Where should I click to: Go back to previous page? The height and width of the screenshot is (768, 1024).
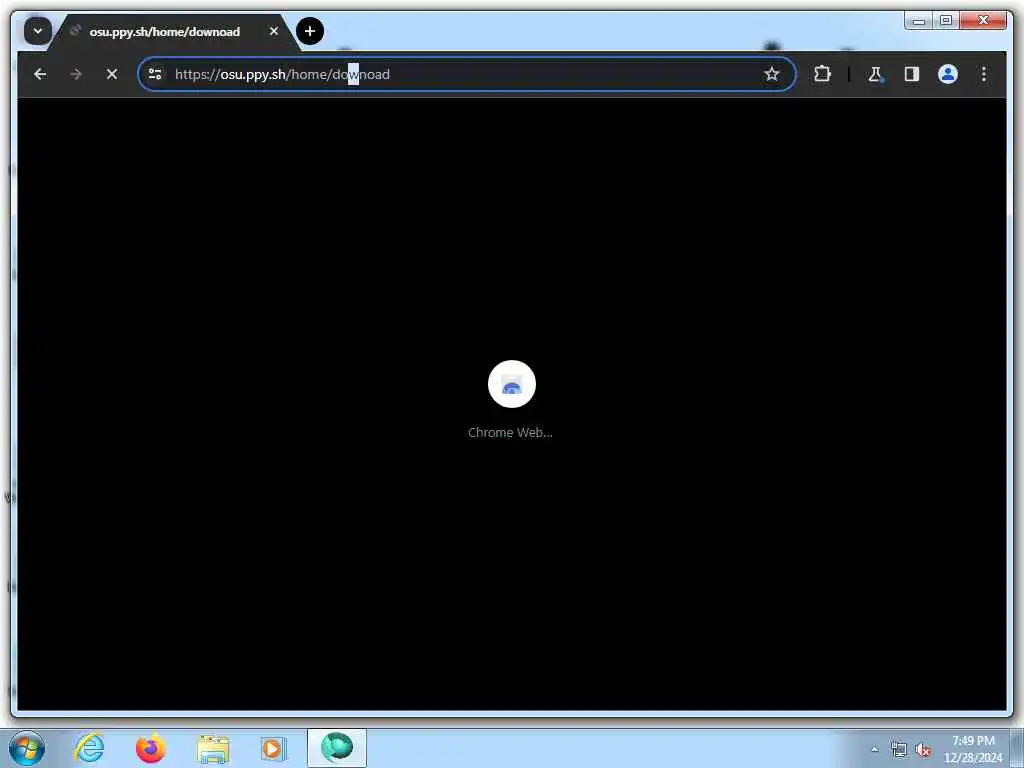point(40,74)
